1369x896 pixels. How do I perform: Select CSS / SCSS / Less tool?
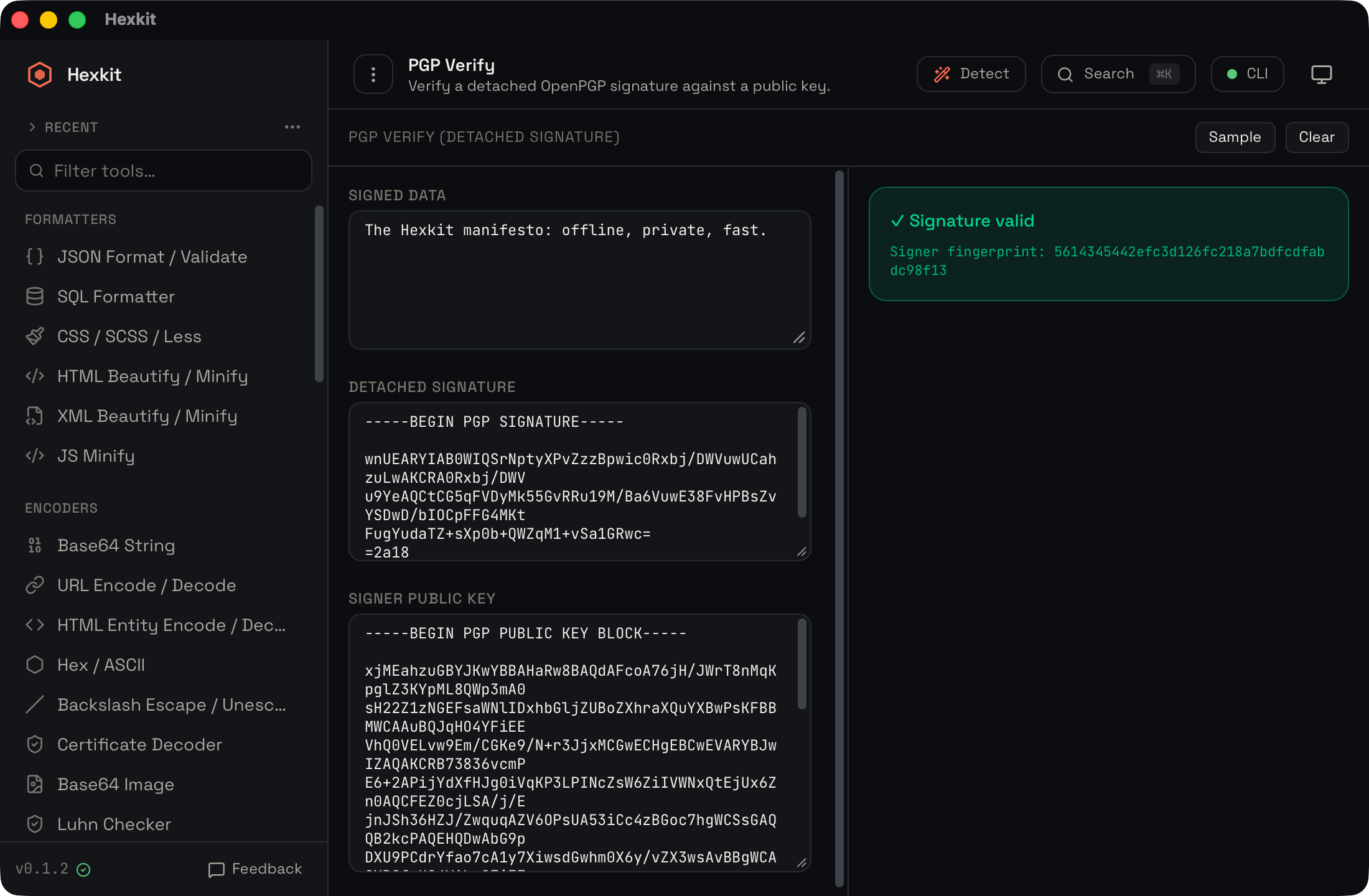tap(163, 336)
